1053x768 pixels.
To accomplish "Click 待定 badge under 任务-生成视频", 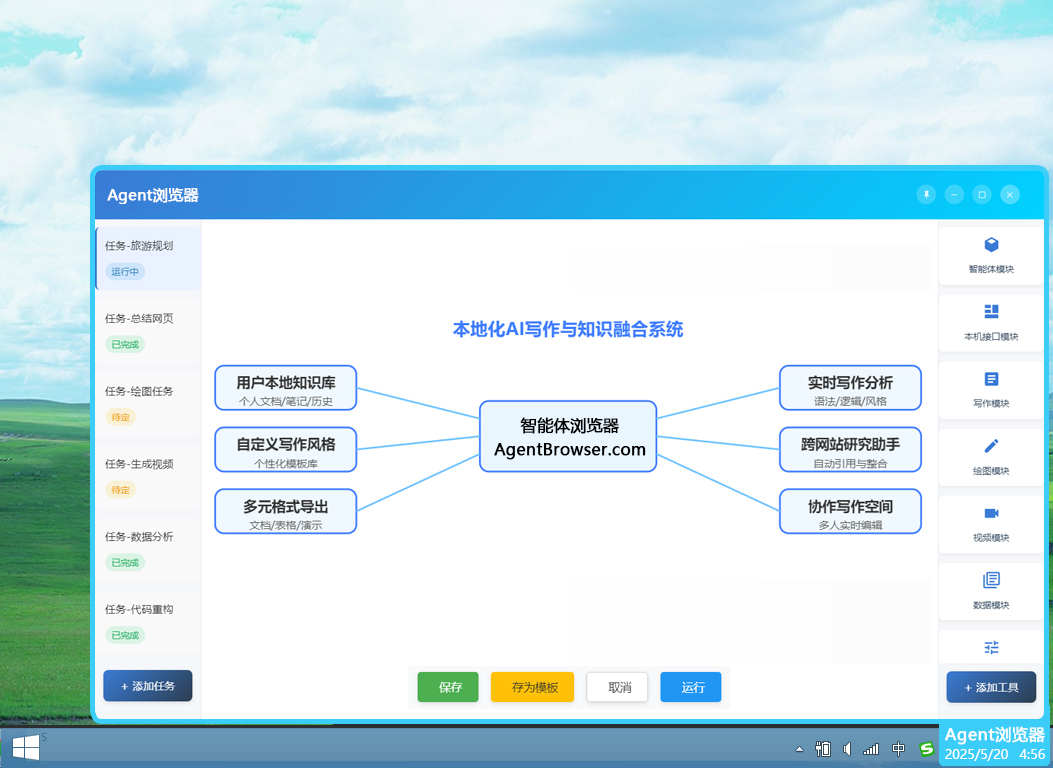I will point(121,490).
